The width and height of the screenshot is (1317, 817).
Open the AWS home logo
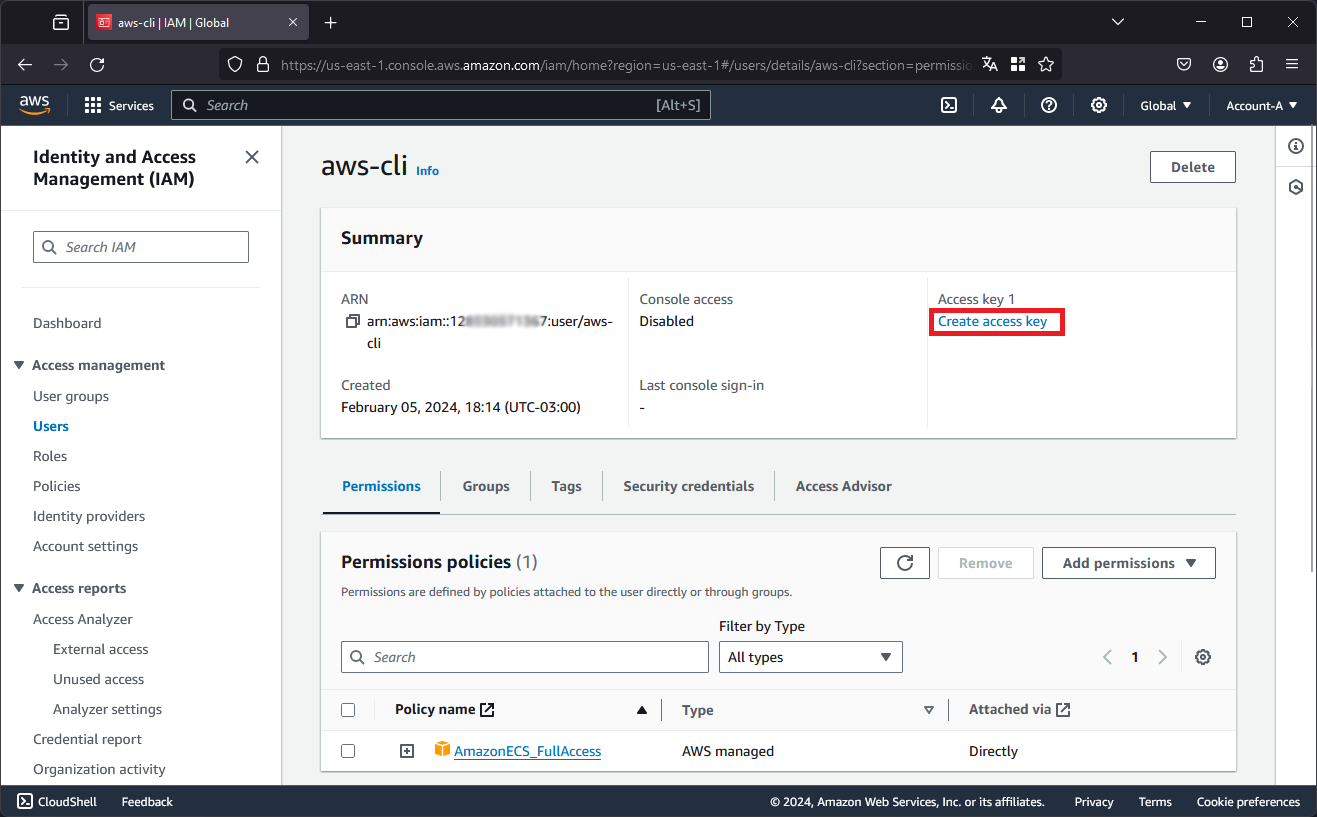34,105
